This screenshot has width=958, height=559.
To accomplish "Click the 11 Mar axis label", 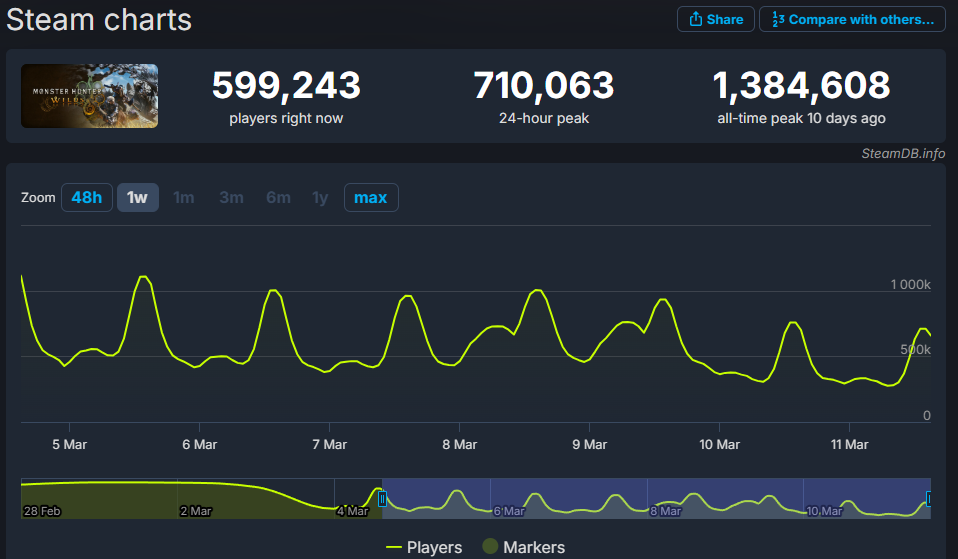I will pos(849,444).
